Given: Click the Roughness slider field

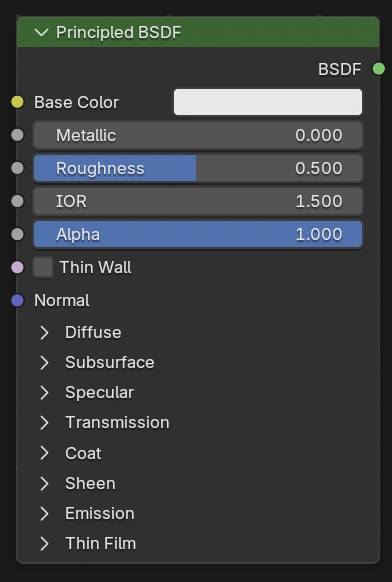Looking at the screenshot, I should pos(198,169).
